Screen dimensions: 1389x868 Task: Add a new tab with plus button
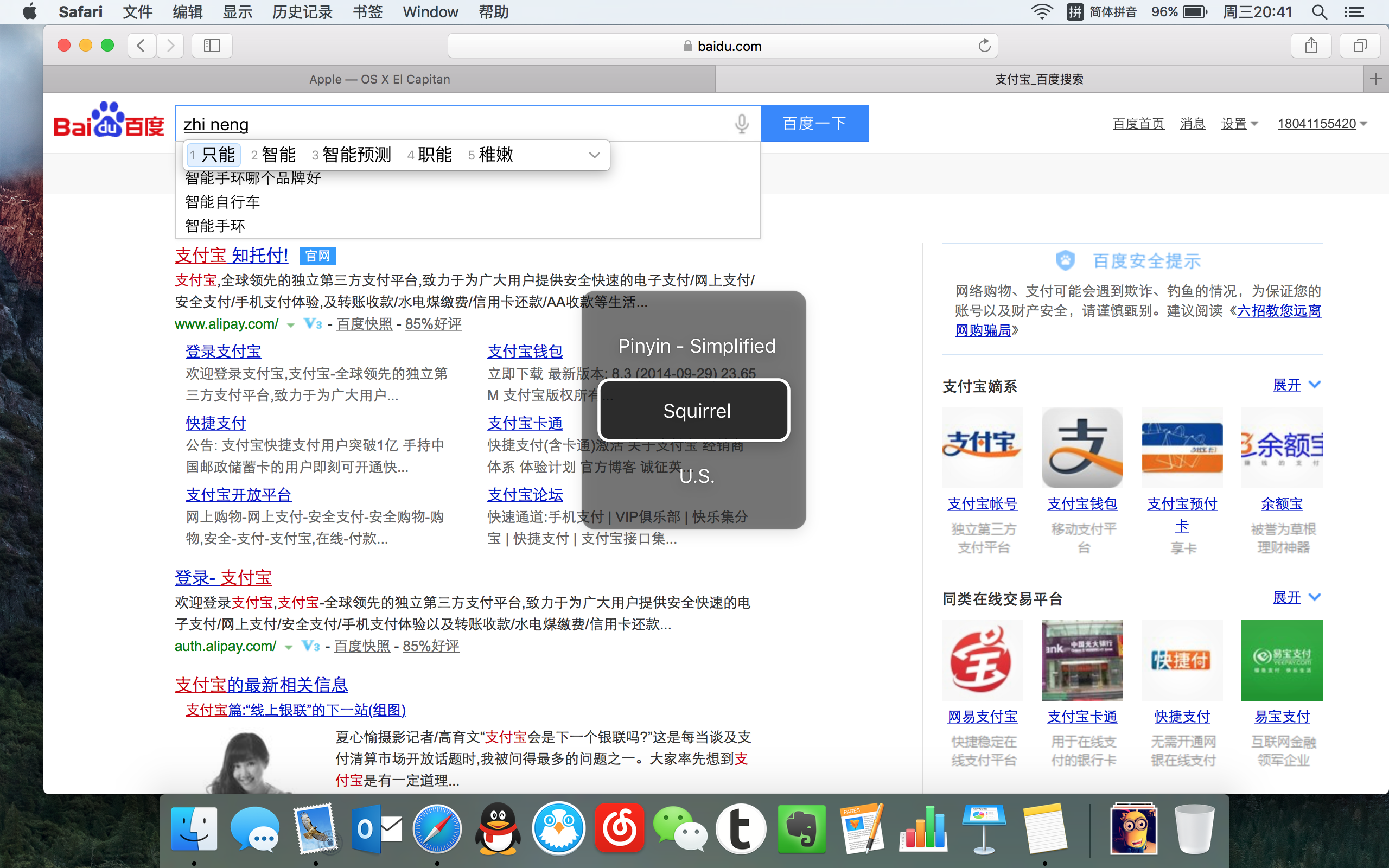coord(1376,79)
